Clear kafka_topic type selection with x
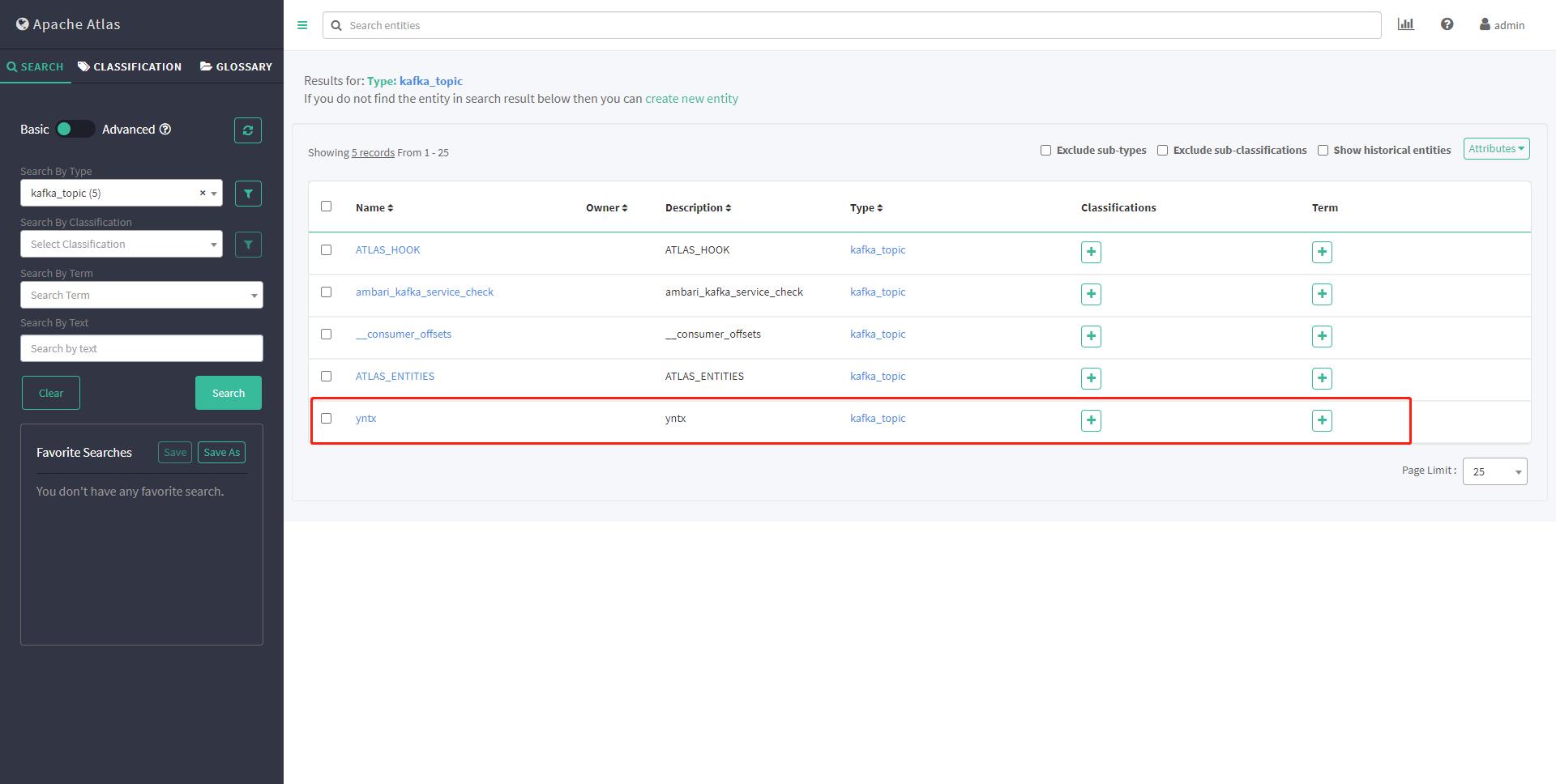Viewport: 1556px width, 784px height. point(203,193)
